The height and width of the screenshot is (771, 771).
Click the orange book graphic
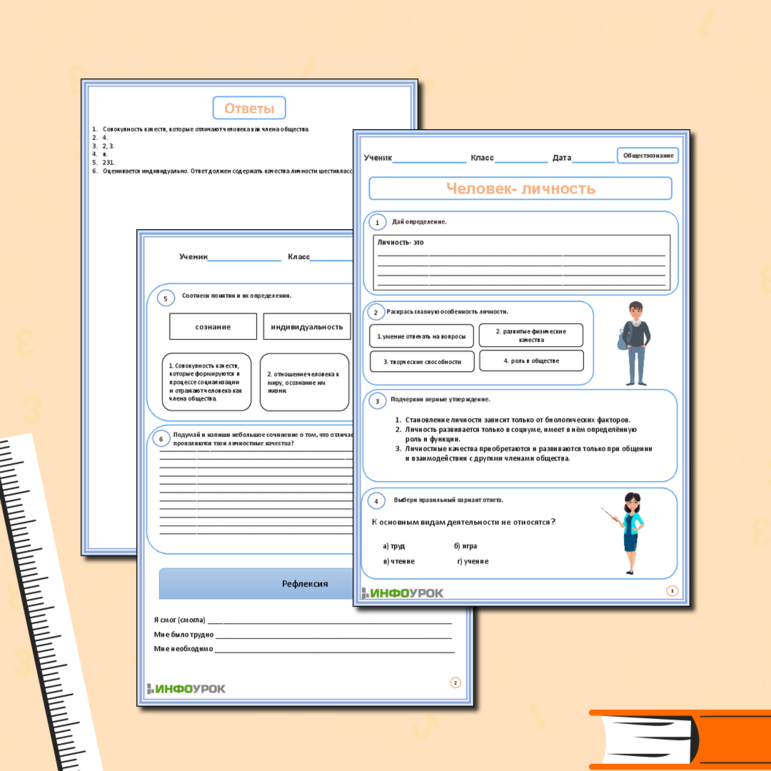click(680, 740)
